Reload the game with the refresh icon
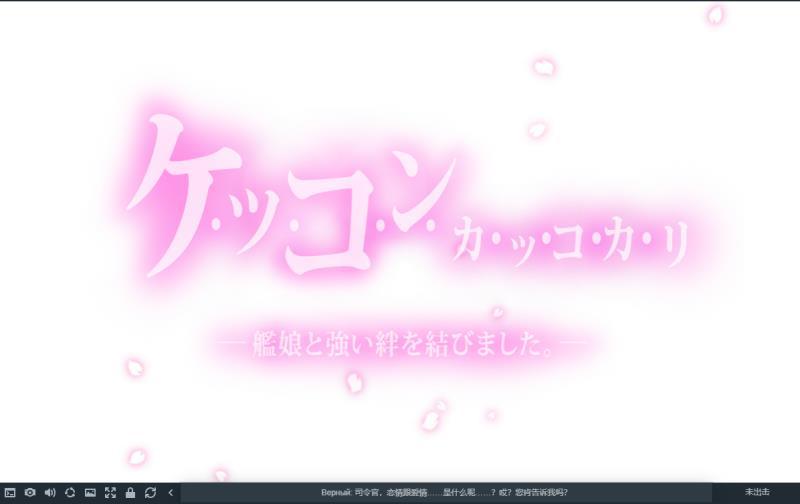The height and width of the screenshot is (504, 800). tap(150, 493)
